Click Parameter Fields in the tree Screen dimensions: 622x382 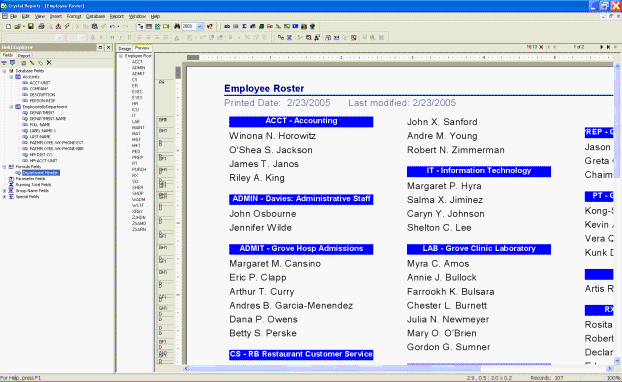point(31,179)
